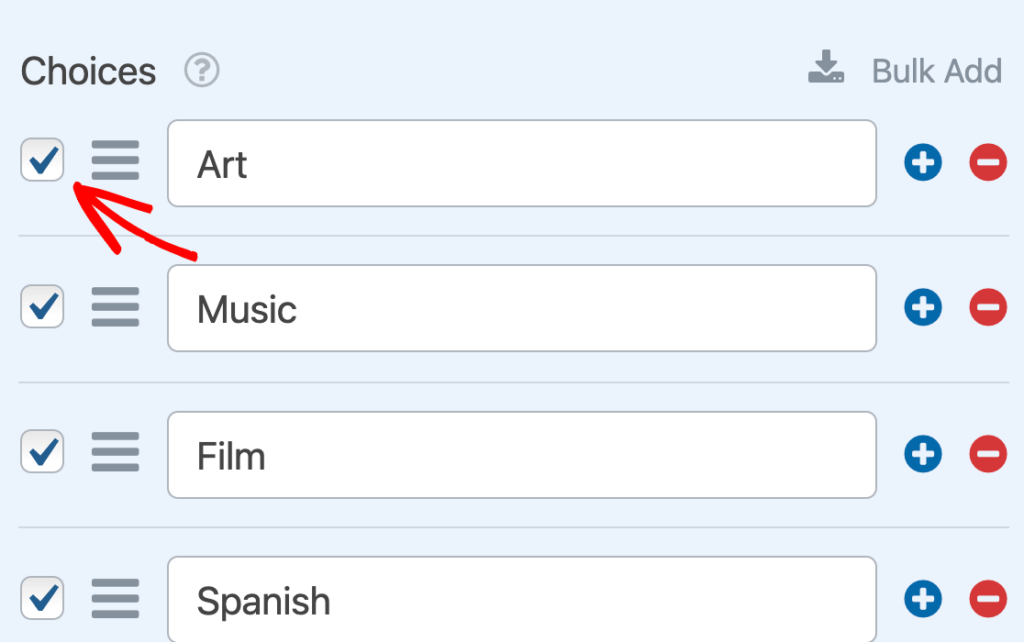Image resolution: width=1024 pixels, height=642 pixels.
Task: Click the Choices section heading
Action: 88,70
